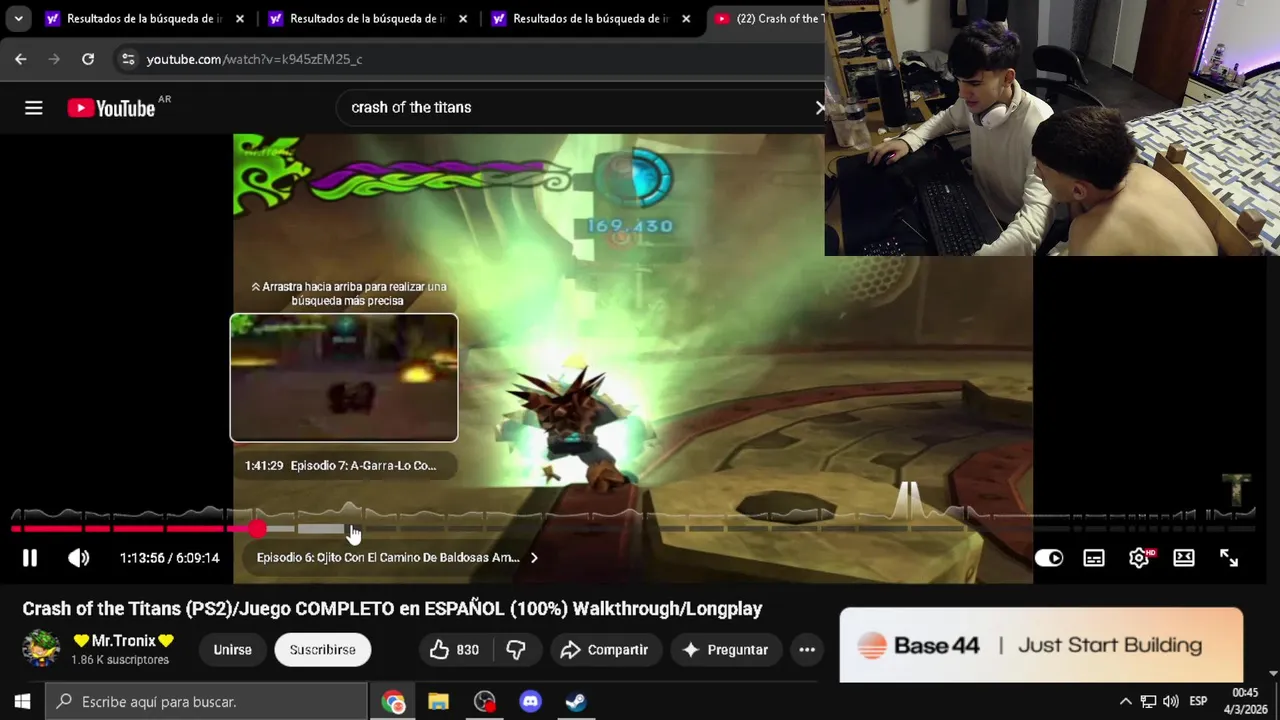Screen dimensions: 1280x720
Task: Open the Windows Start menu
Action: pos(22,702)
